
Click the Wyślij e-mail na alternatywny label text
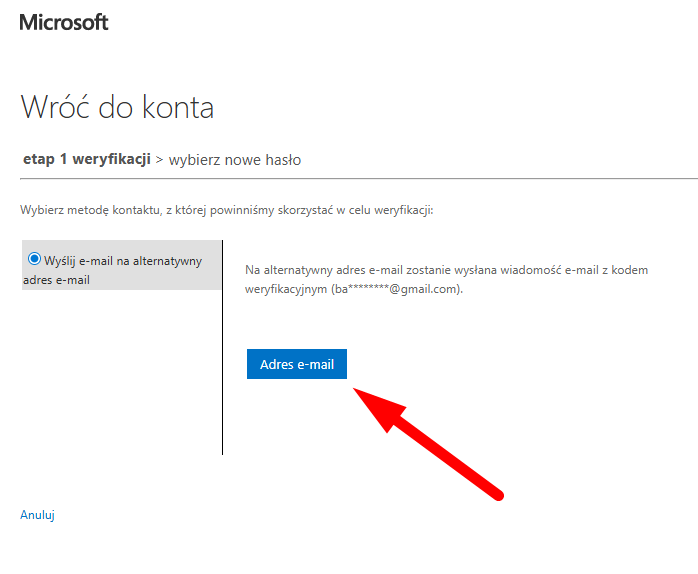123,261
